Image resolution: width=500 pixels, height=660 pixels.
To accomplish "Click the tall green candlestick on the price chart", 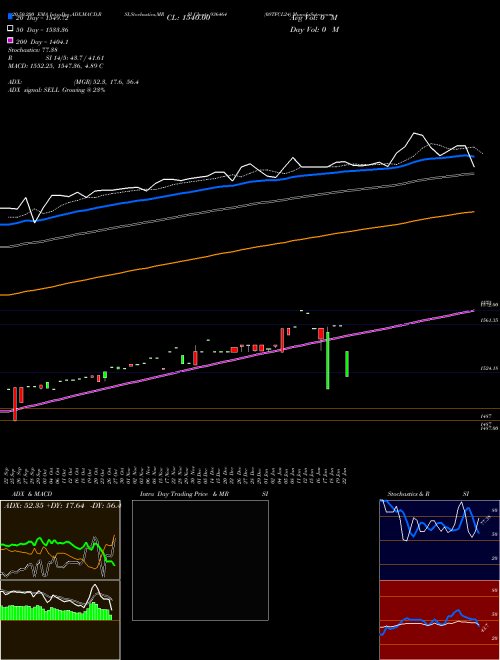I will point(327,360).
